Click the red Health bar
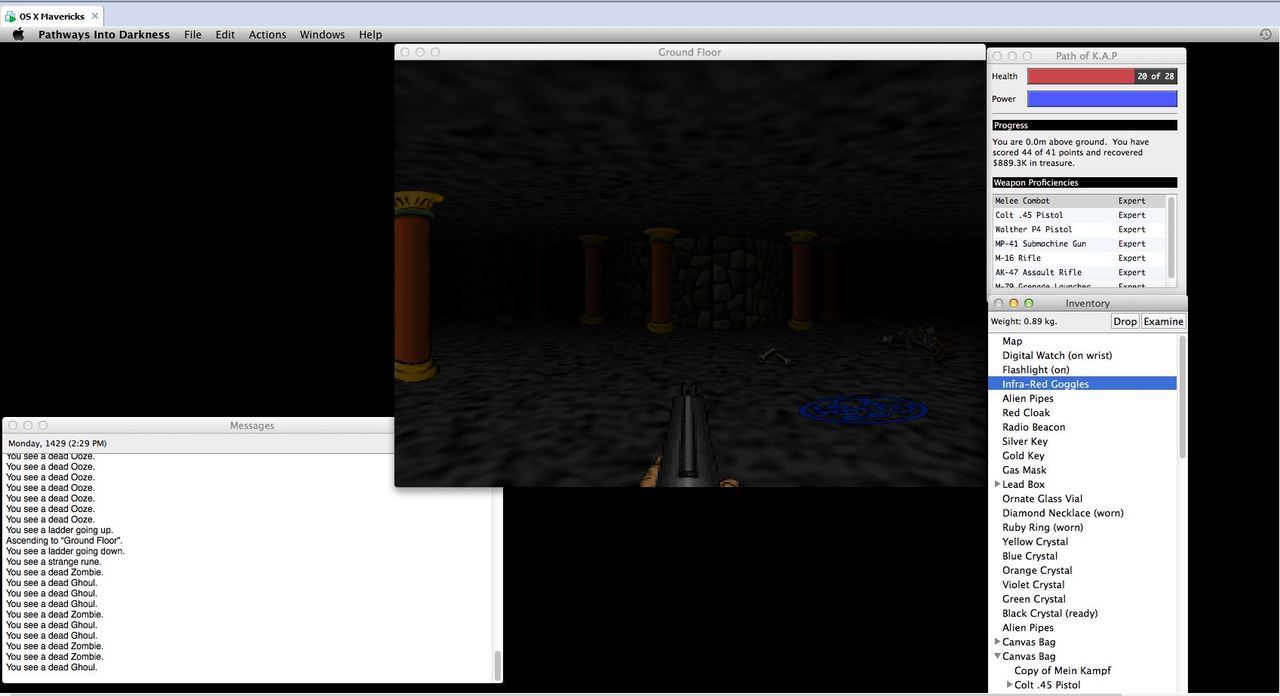Screen dimensions: 1280x696 point(1080,76)
